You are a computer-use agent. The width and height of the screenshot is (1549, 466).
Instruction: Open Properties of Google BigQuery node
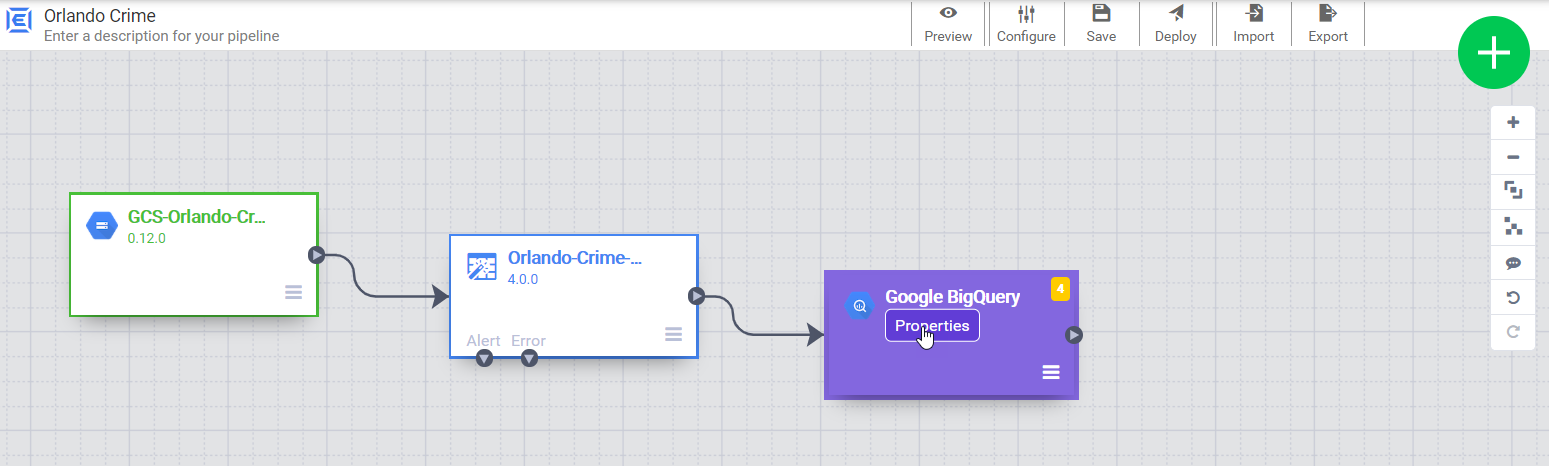pos(932,326)
